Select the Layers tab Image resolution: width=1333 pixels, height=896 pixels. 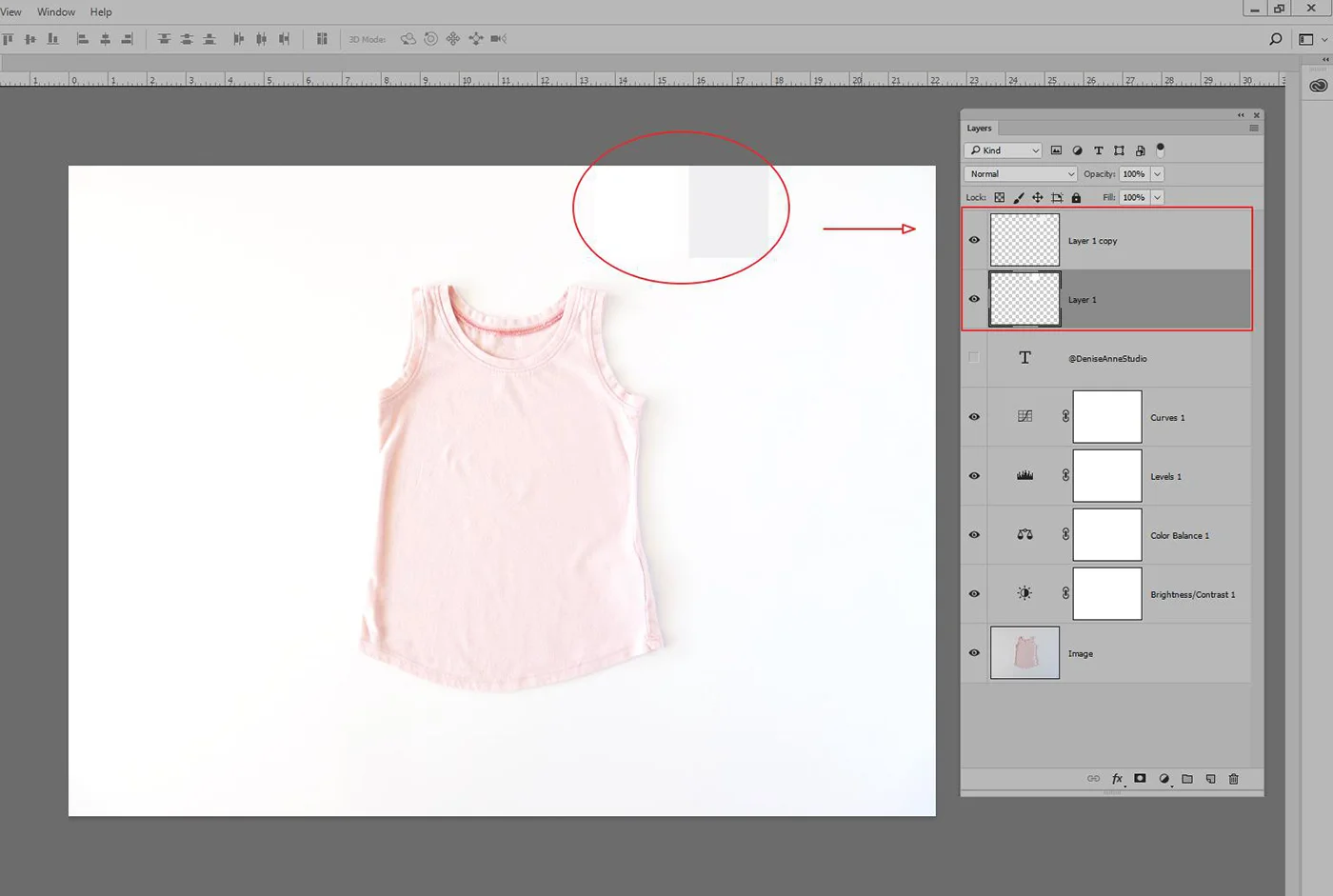979,128
